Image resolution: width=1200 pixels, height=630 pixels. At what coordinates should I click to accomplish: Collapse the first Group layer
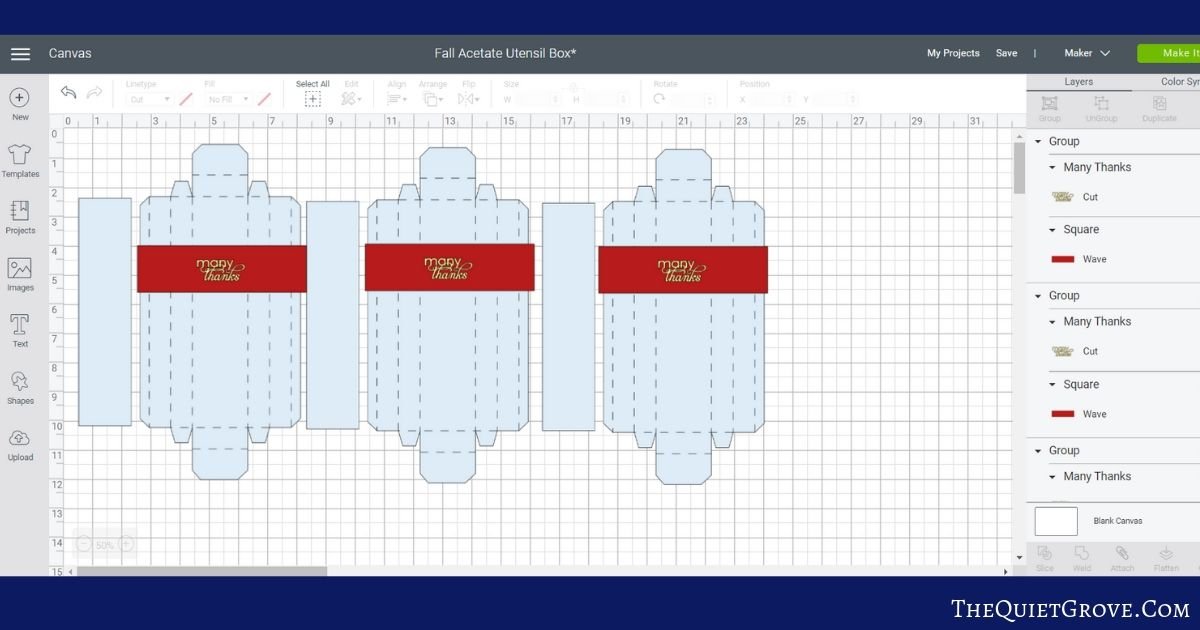[1039, 142]
